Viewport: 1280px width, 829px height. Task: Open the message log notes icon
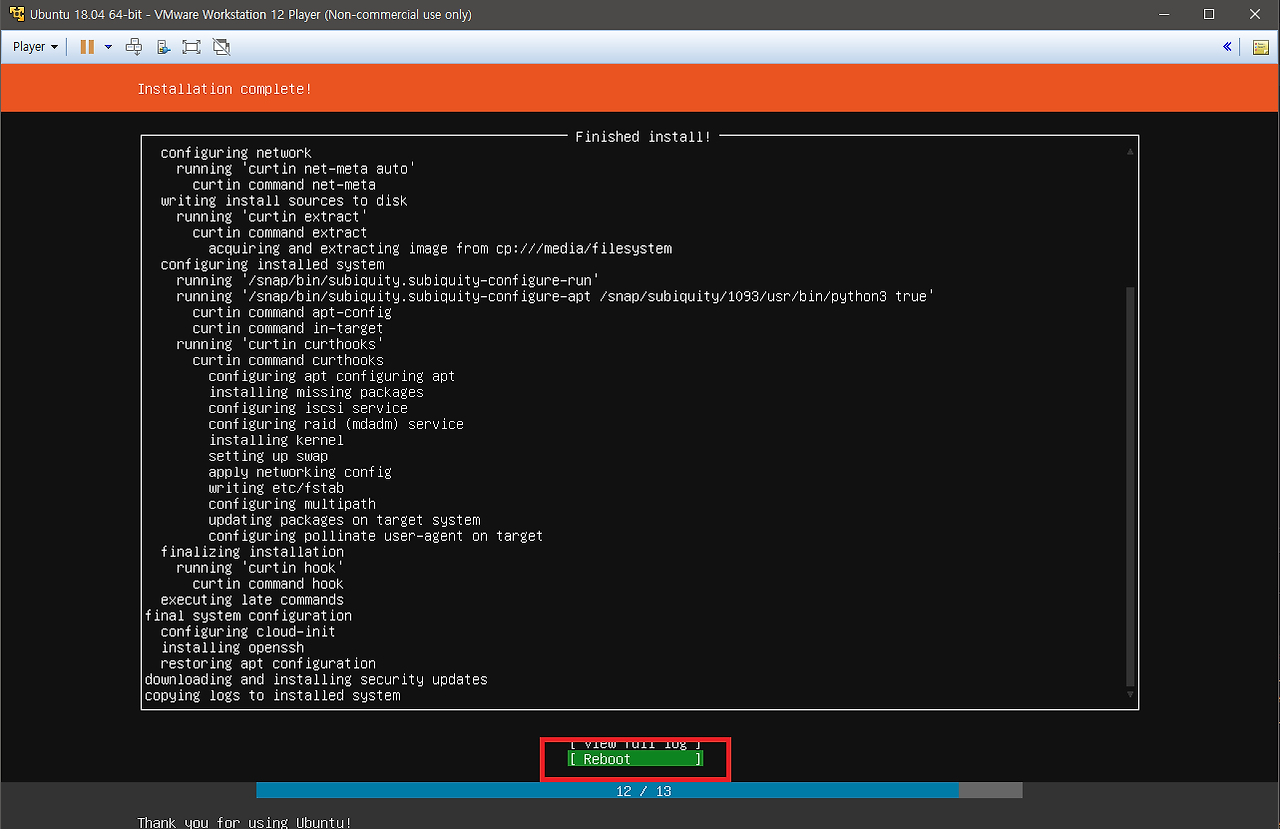tap(1260, 46)
